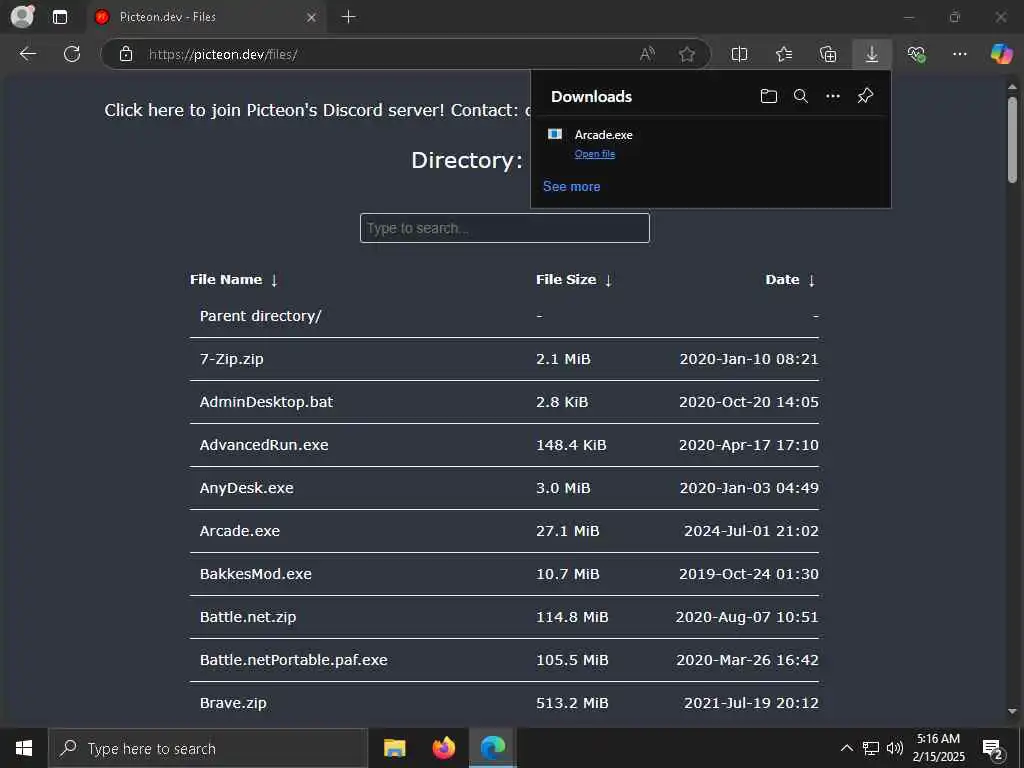Search downloads in Downloads panel
1024x768 pixels.
tap(801, 97)
